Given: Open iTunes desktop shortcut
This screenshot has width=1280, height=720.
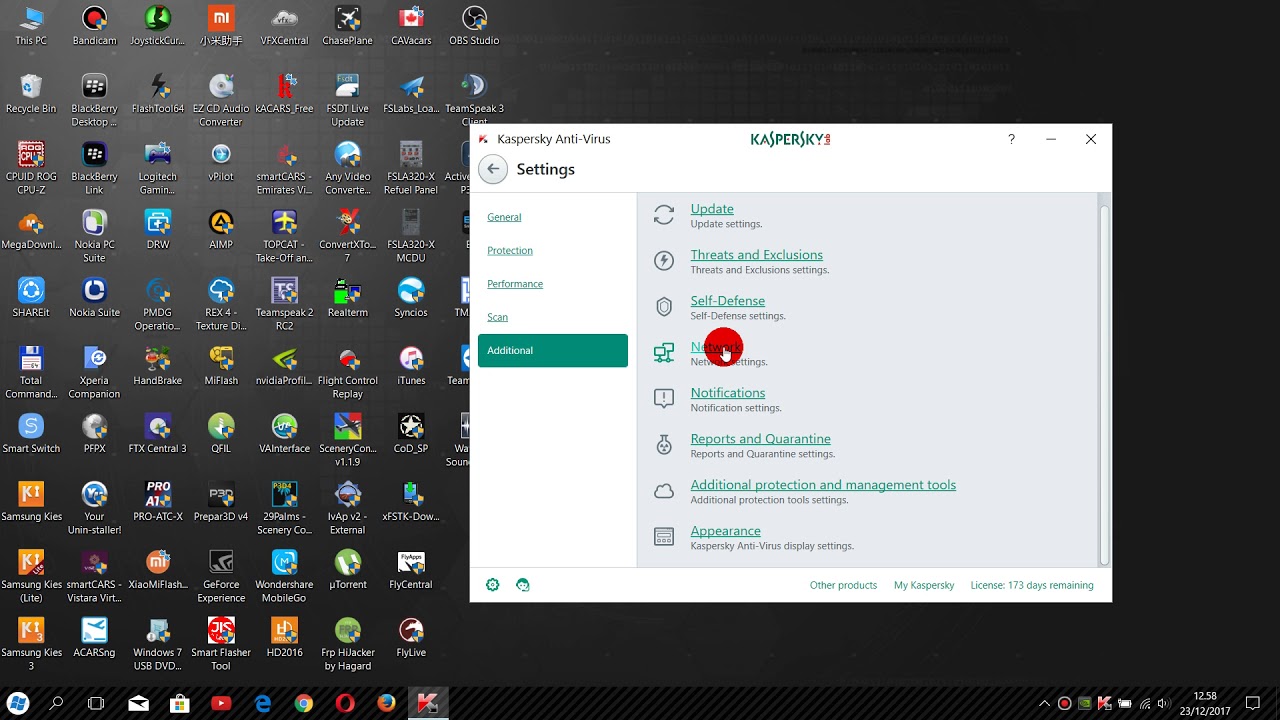Looking at the screenshot, I should [x=411, y=366].
